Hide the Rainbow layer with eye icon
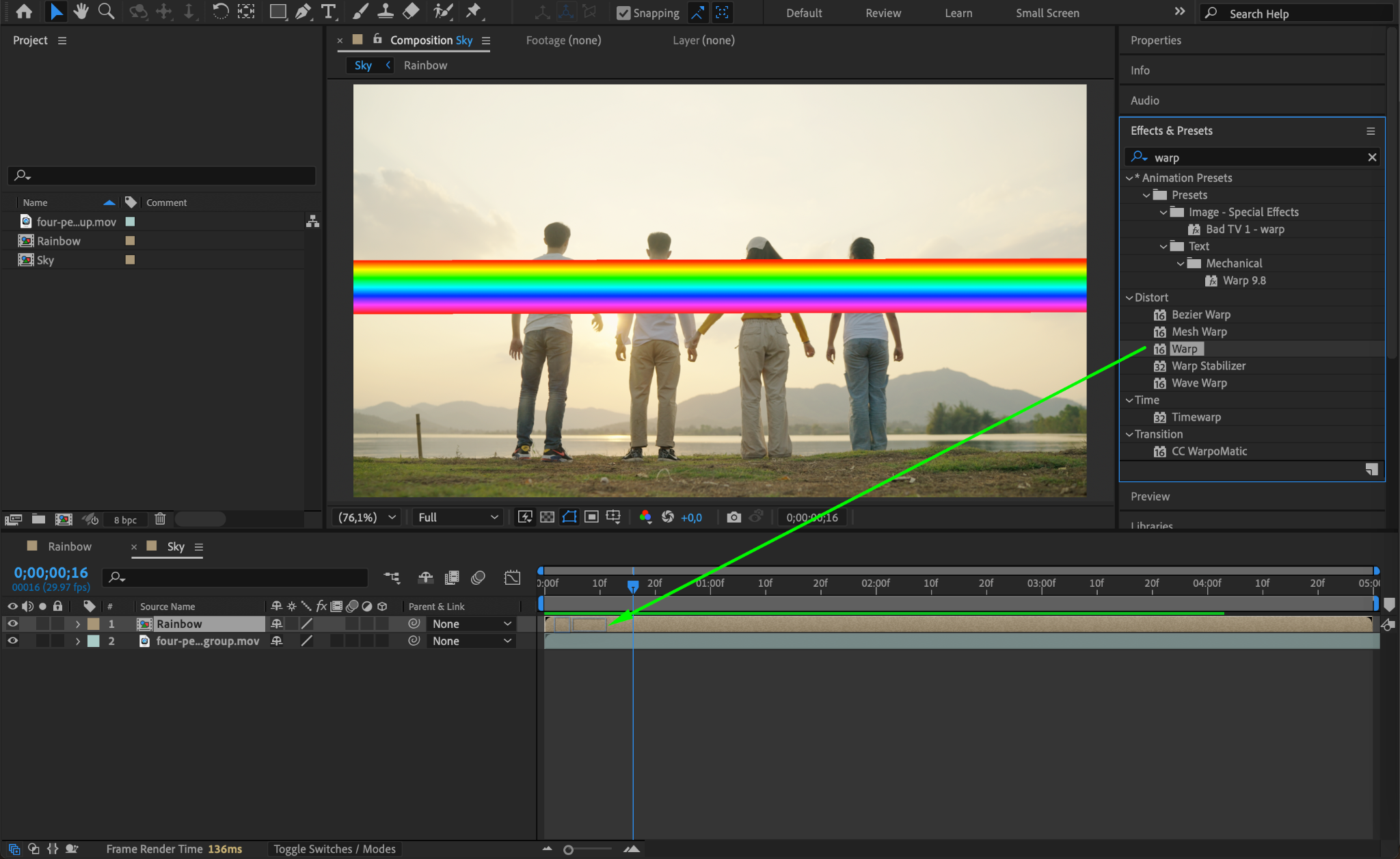Viewport: 1400px width, 859px height. [12, 624]
